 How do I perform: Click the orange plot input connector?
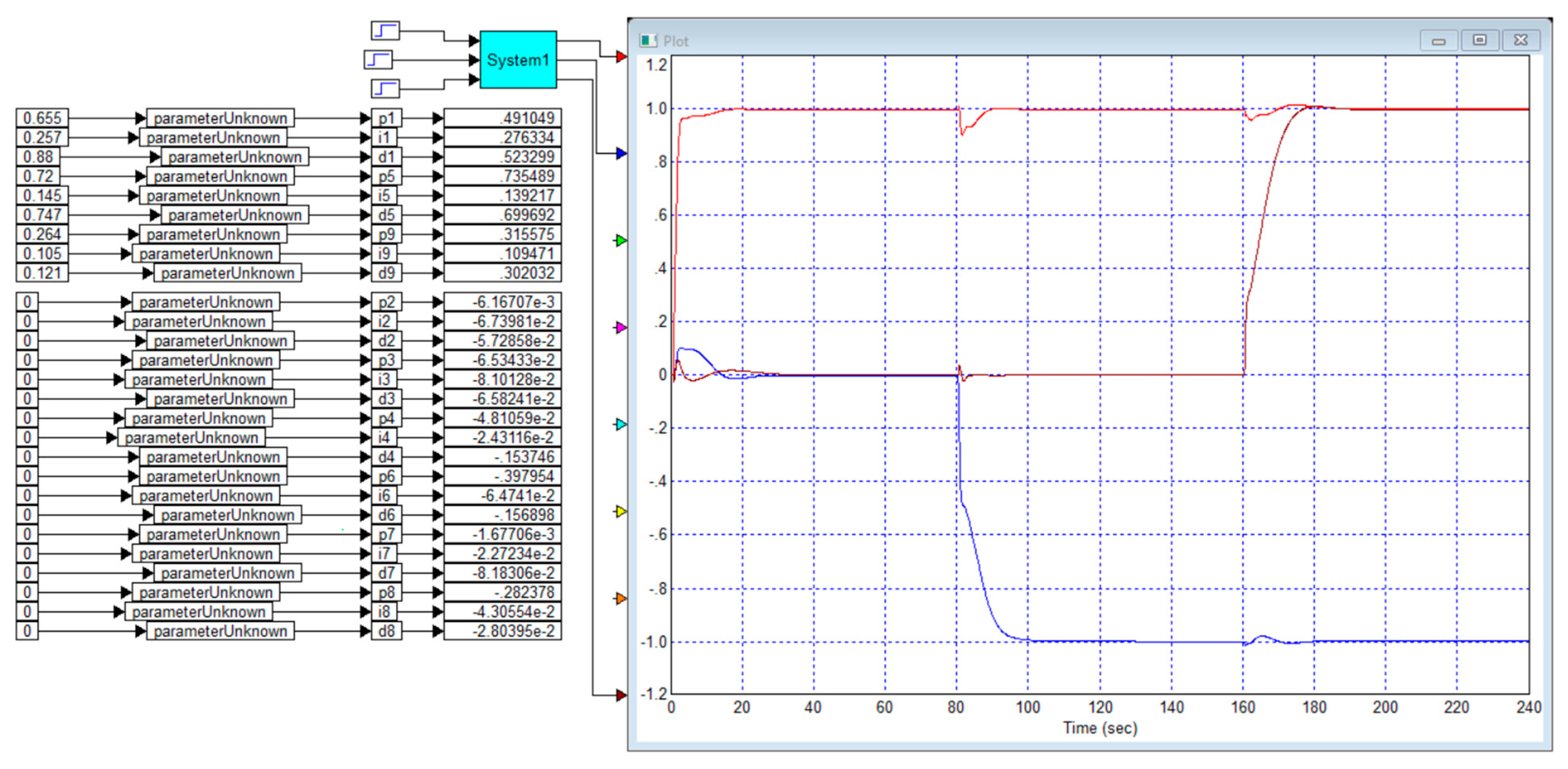pyautogui.click(x=621, y=598)
